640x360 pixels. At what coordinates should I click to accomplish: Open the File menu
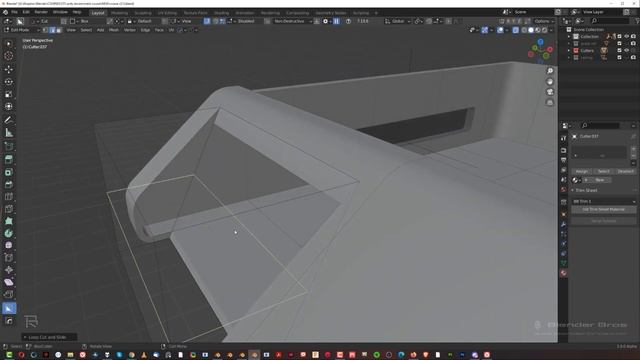pos(14,12)
